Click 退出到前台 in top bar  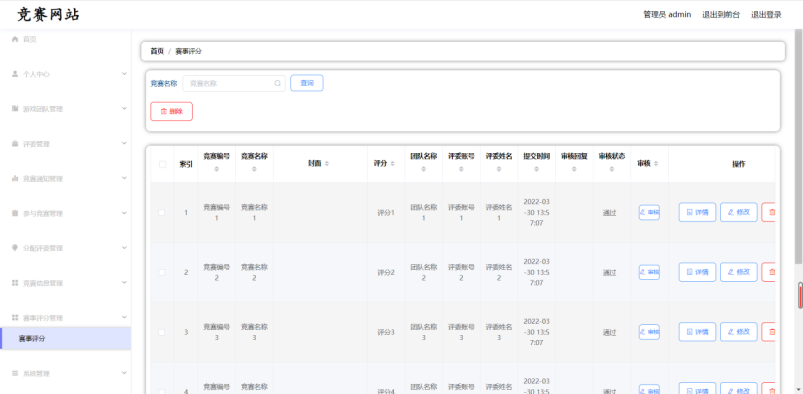pos(721,14)
